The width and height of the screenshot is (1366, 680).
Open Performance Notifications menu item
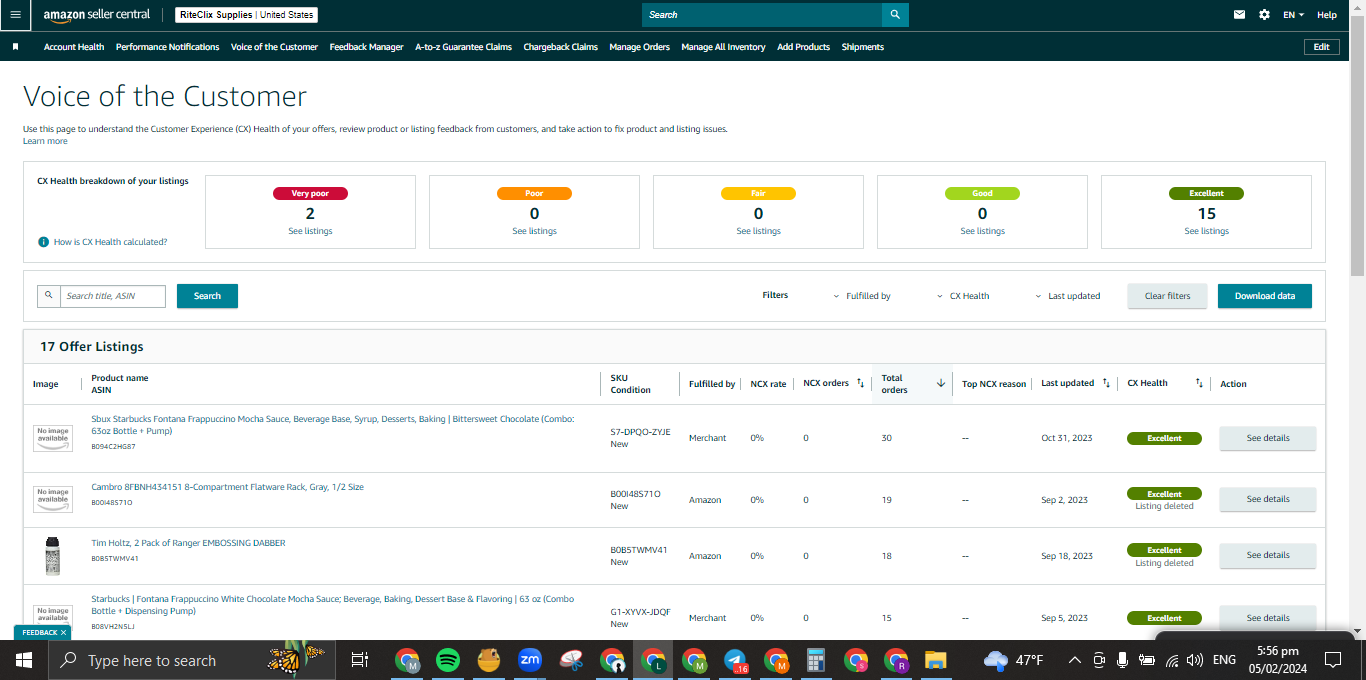point(167,47)
